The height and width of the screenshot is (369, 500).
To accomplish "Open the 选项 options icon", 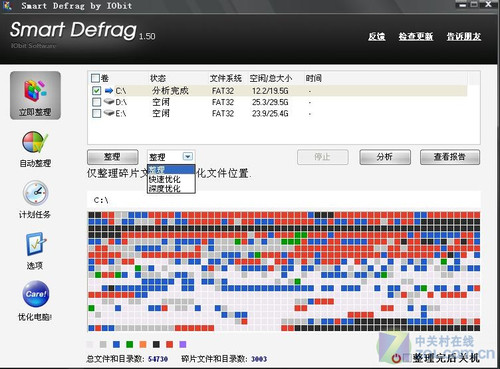I will [x=35, y=244].
